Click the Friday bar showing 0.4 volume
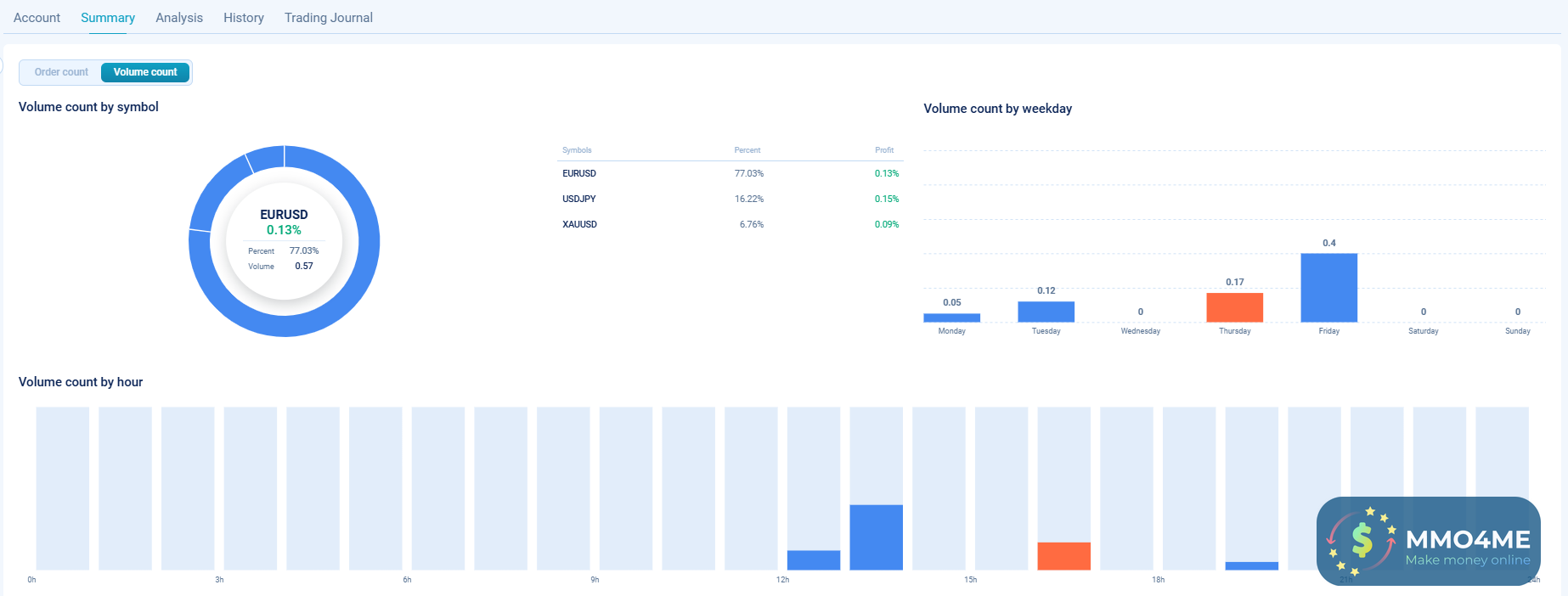 tap(1328, 288)
